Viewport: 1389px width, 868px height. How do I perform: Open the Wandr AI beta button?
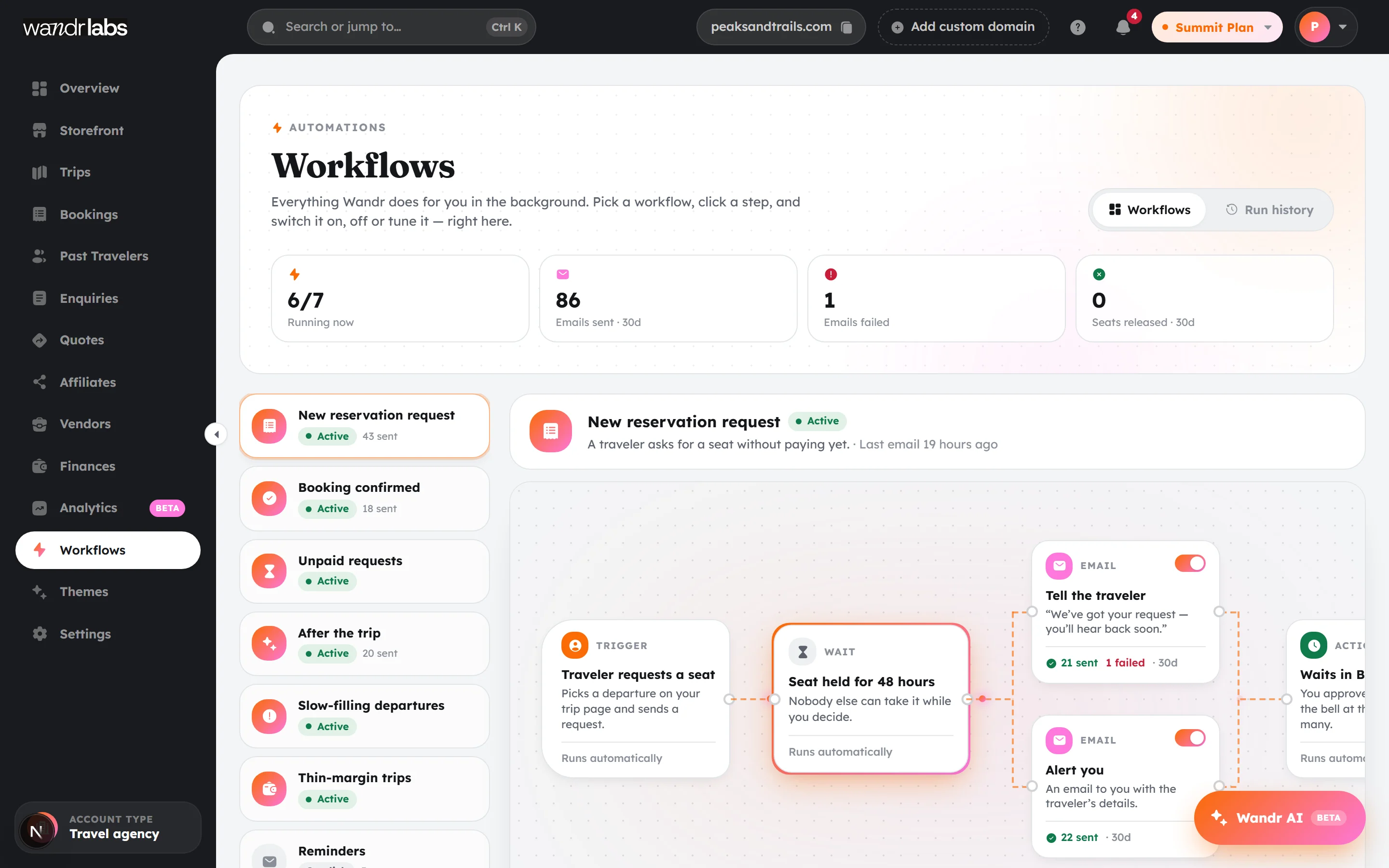(x=1279, y=817)
